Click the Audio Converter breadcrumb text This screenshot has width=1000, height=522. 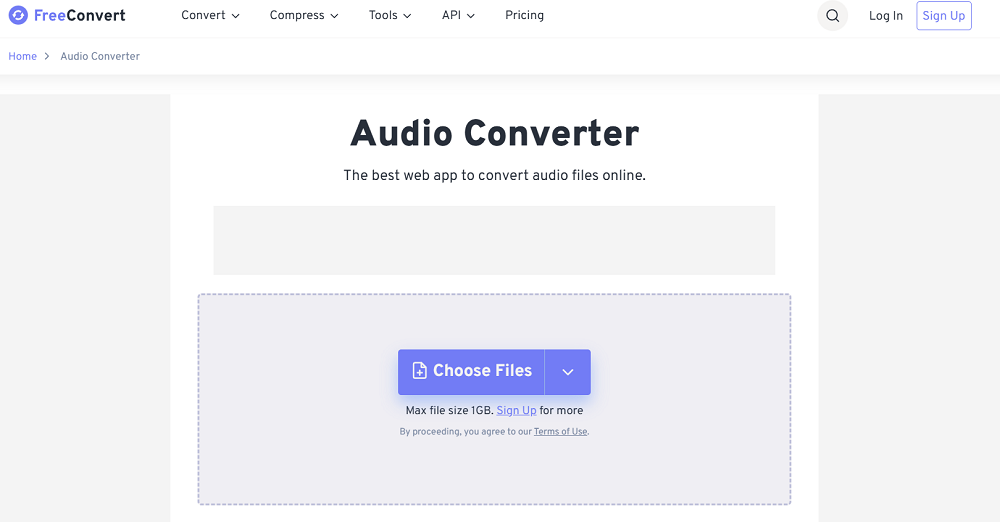point(100,56)
